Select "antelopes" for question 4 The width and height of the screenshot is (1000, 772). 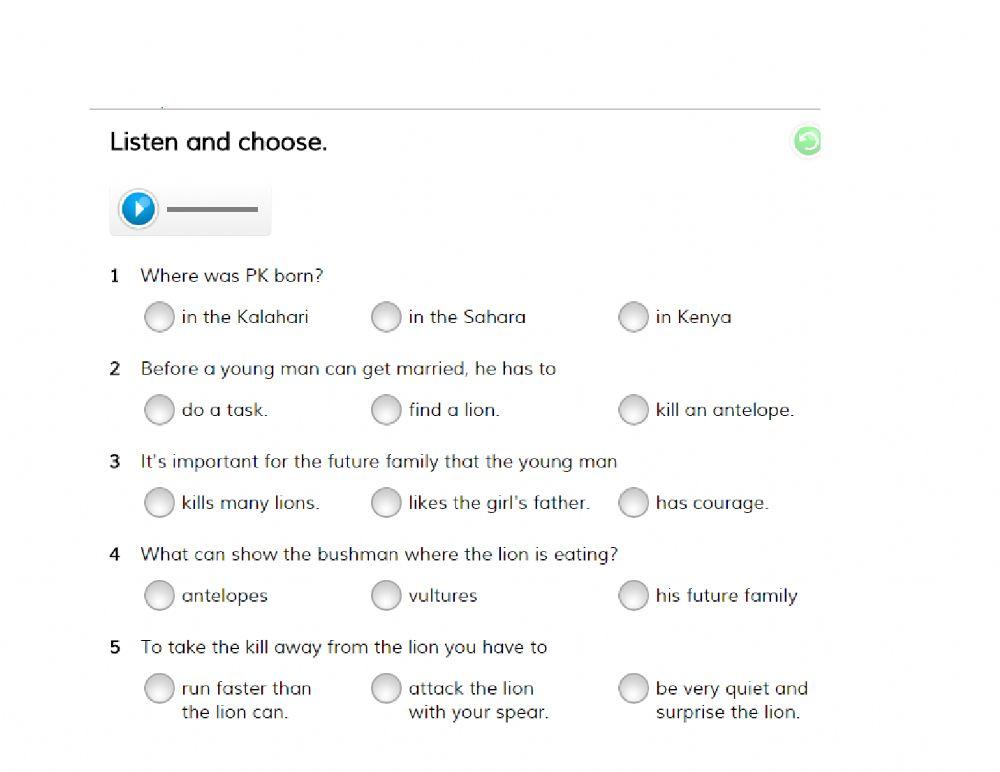coord(159,596)
